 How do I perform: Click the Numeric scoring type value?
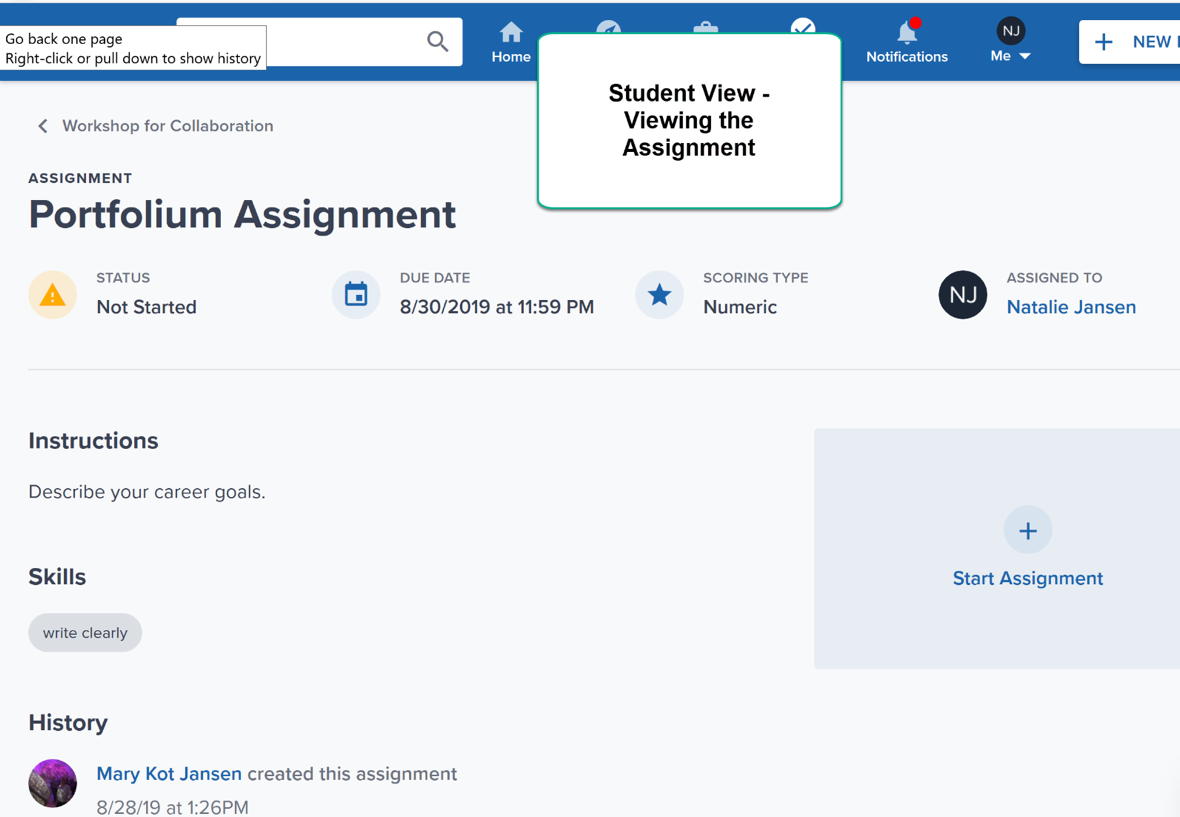(740, 307)
